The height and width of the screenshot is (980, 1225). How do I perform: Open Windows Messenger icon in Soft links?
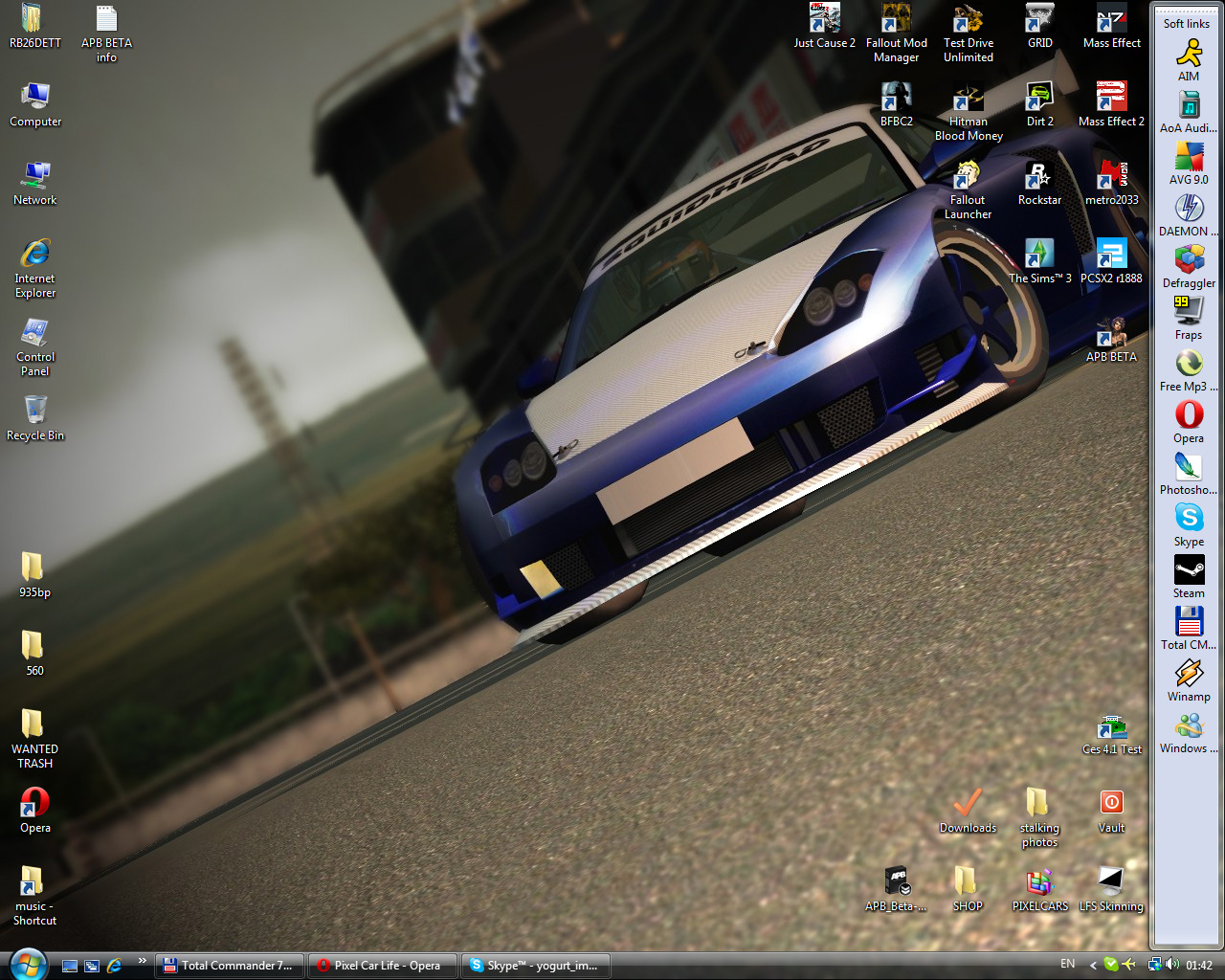[x=1189, y=733]
